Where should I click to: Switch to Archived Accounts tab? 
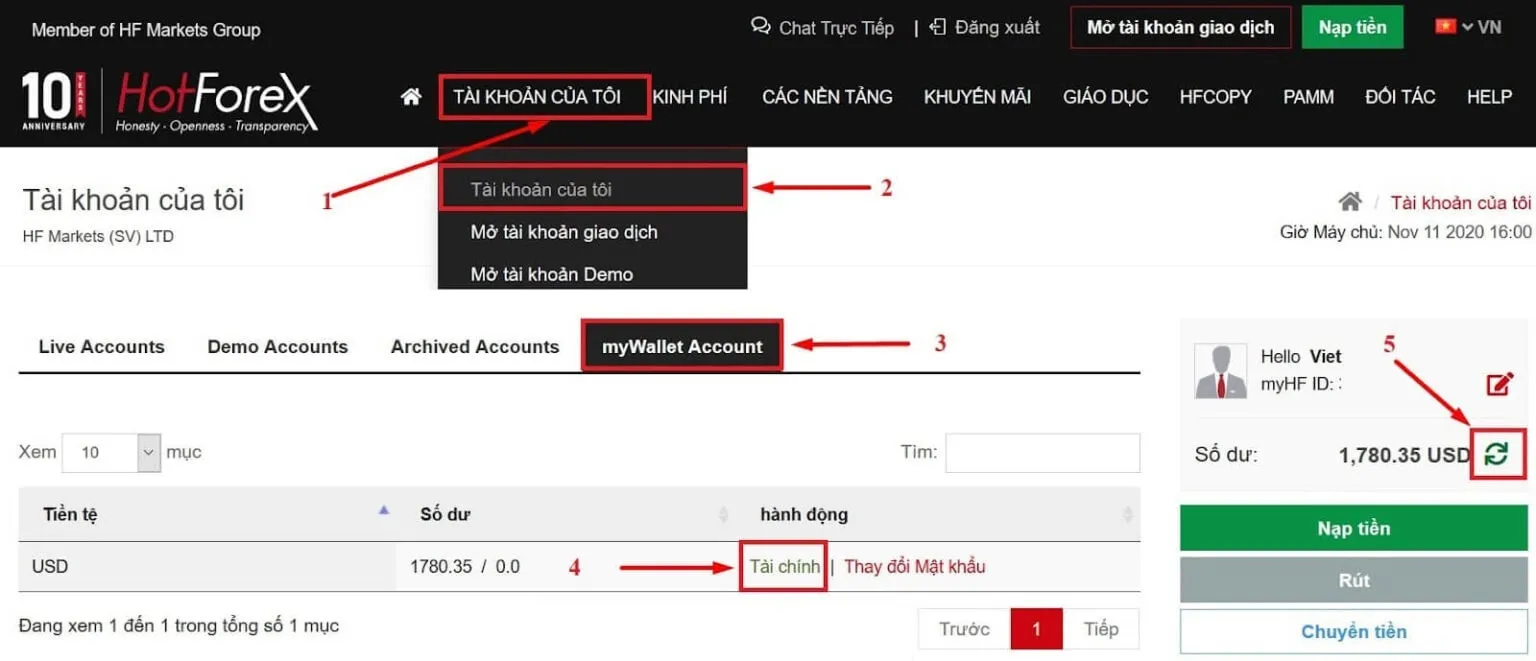coord(475,347)
